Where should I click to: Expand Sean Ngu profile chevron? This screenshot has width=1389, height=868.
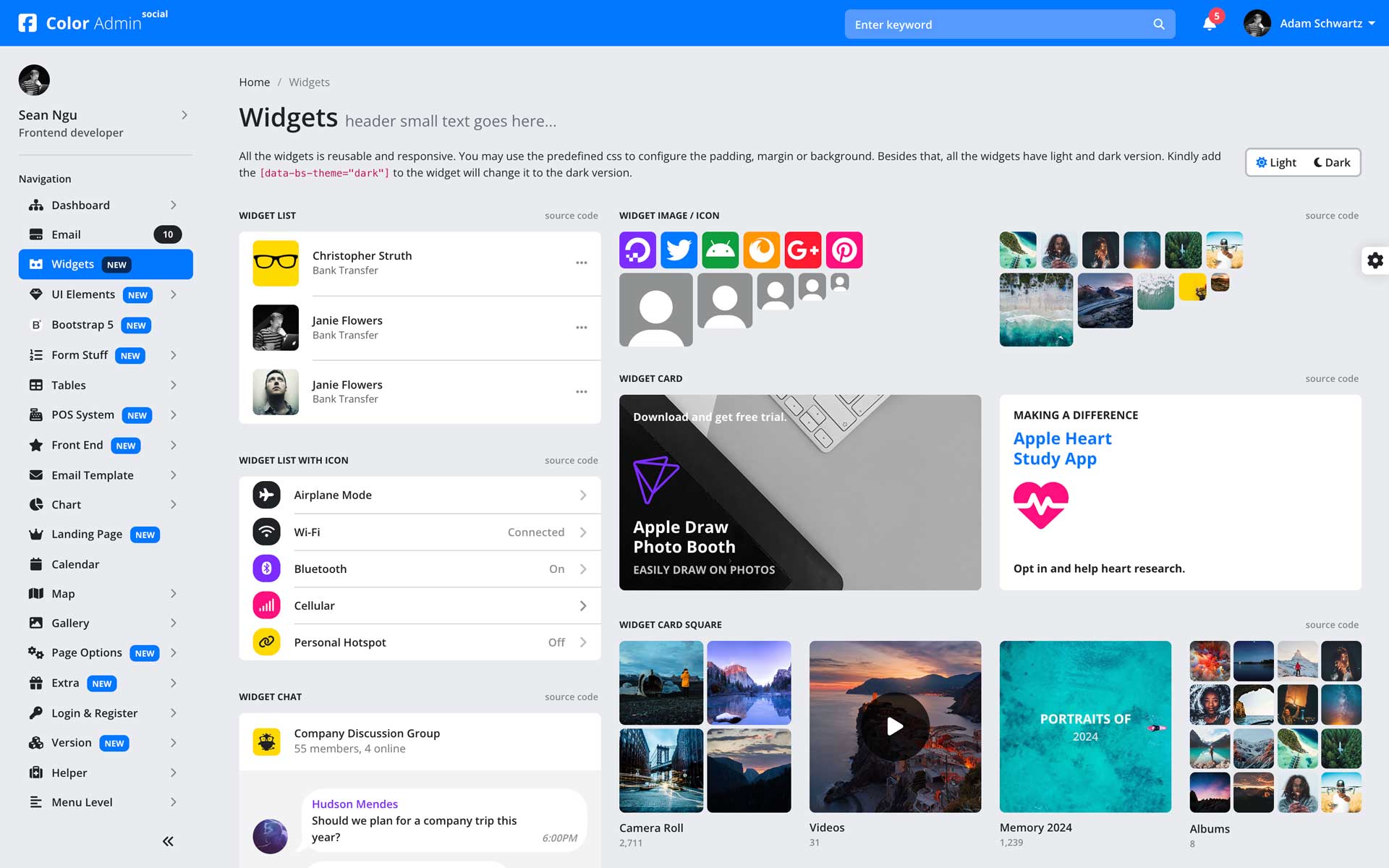point(184,115)
